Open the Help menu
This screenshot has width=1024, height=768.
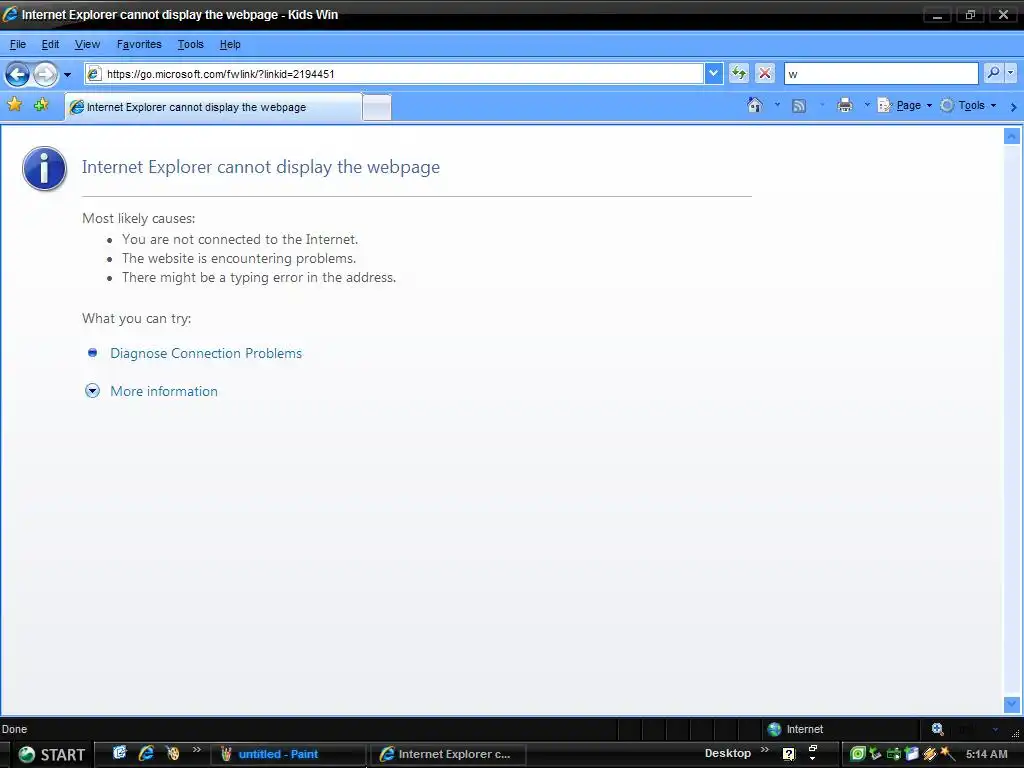[x=230, y=44]
